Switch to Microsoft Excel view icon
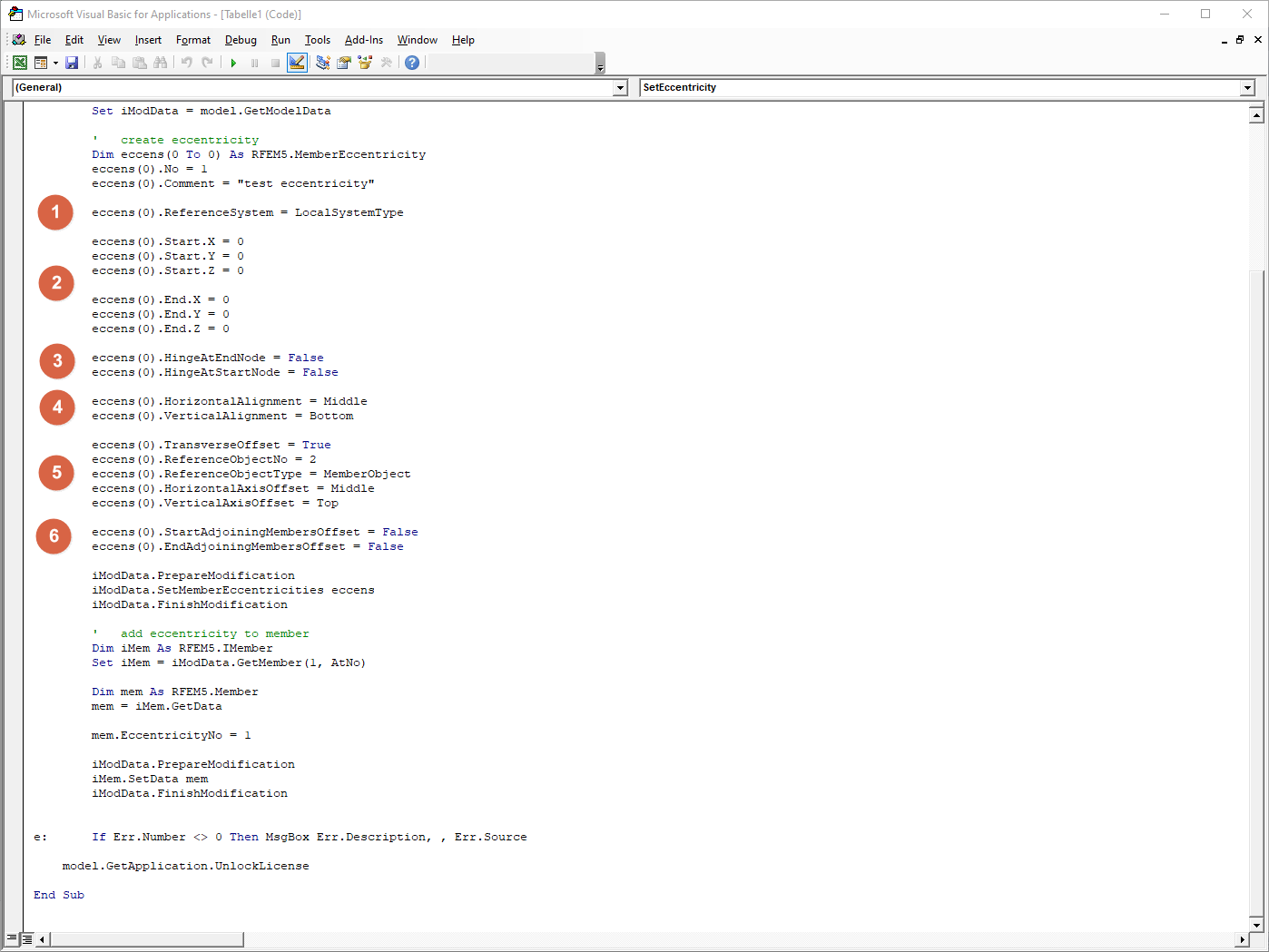The height and width of the screenshot is (952, 1269). coord(19,63)
